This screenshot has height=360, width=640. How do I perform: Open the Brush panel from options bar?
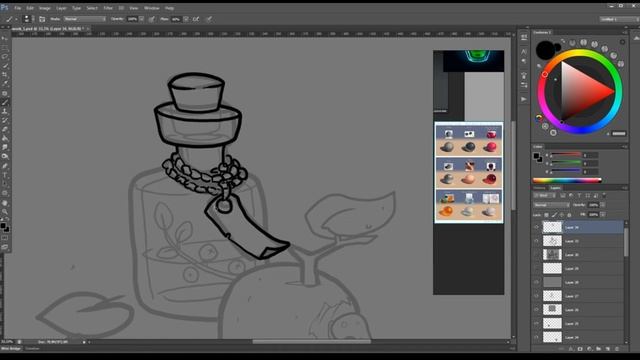(42, 19)
